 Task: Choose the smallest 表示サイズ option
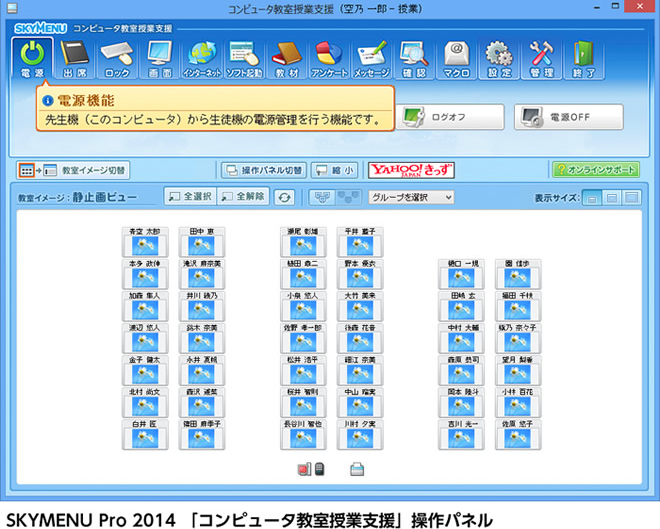[592, 197]
